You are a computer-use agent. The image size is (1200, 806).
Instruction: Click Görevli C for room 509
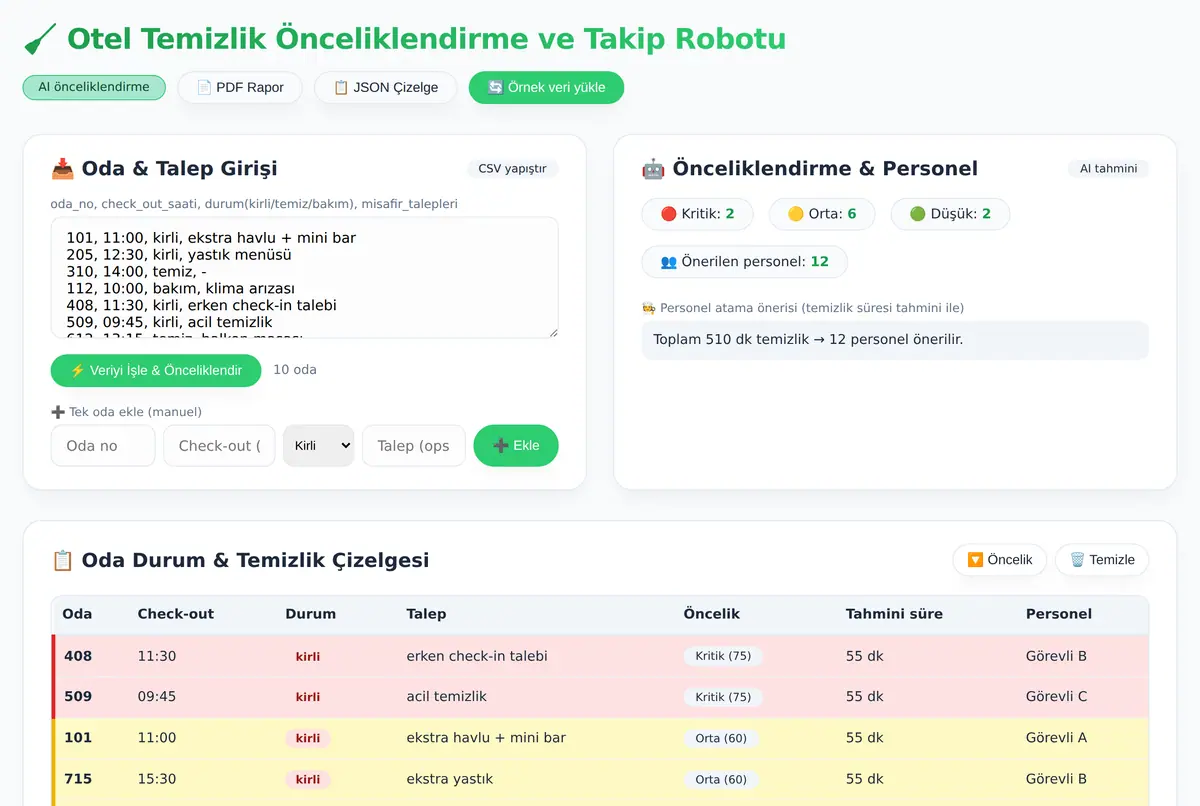[x=1056, y=697]
